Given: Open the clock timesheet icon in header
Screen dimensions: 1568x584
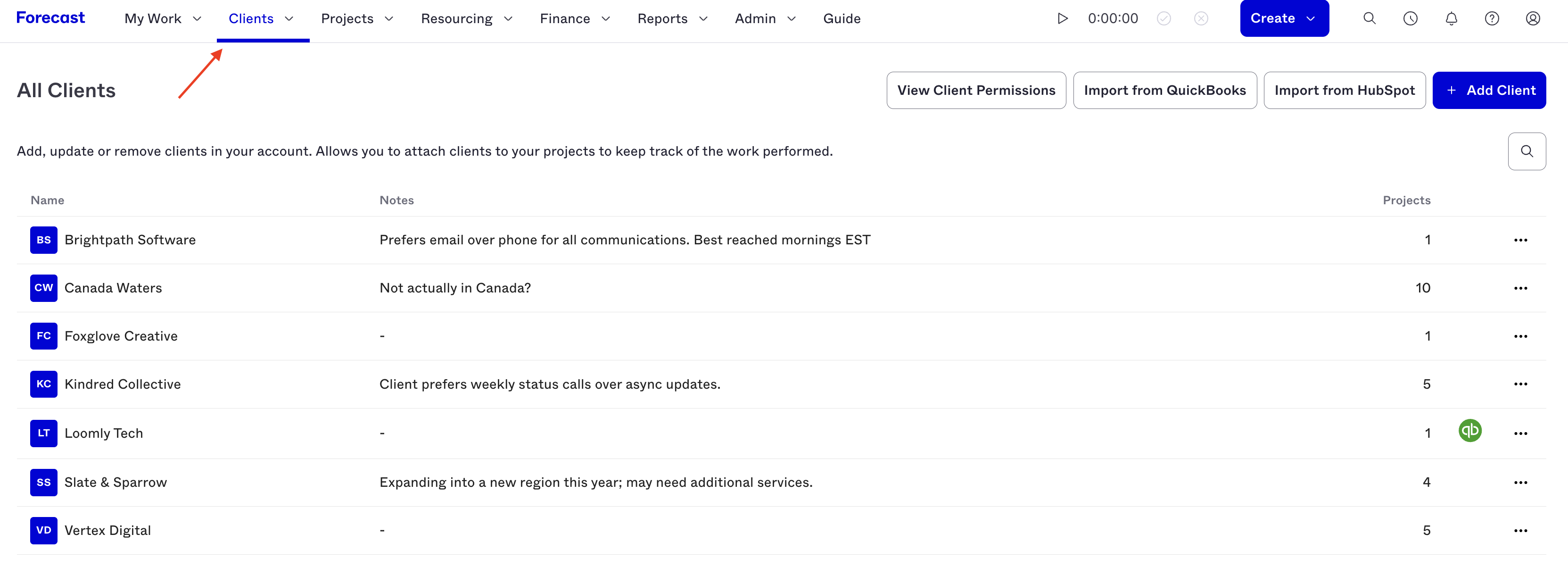Looking at the screenshot, I should pyautogui.click(x=1411, y=18).
